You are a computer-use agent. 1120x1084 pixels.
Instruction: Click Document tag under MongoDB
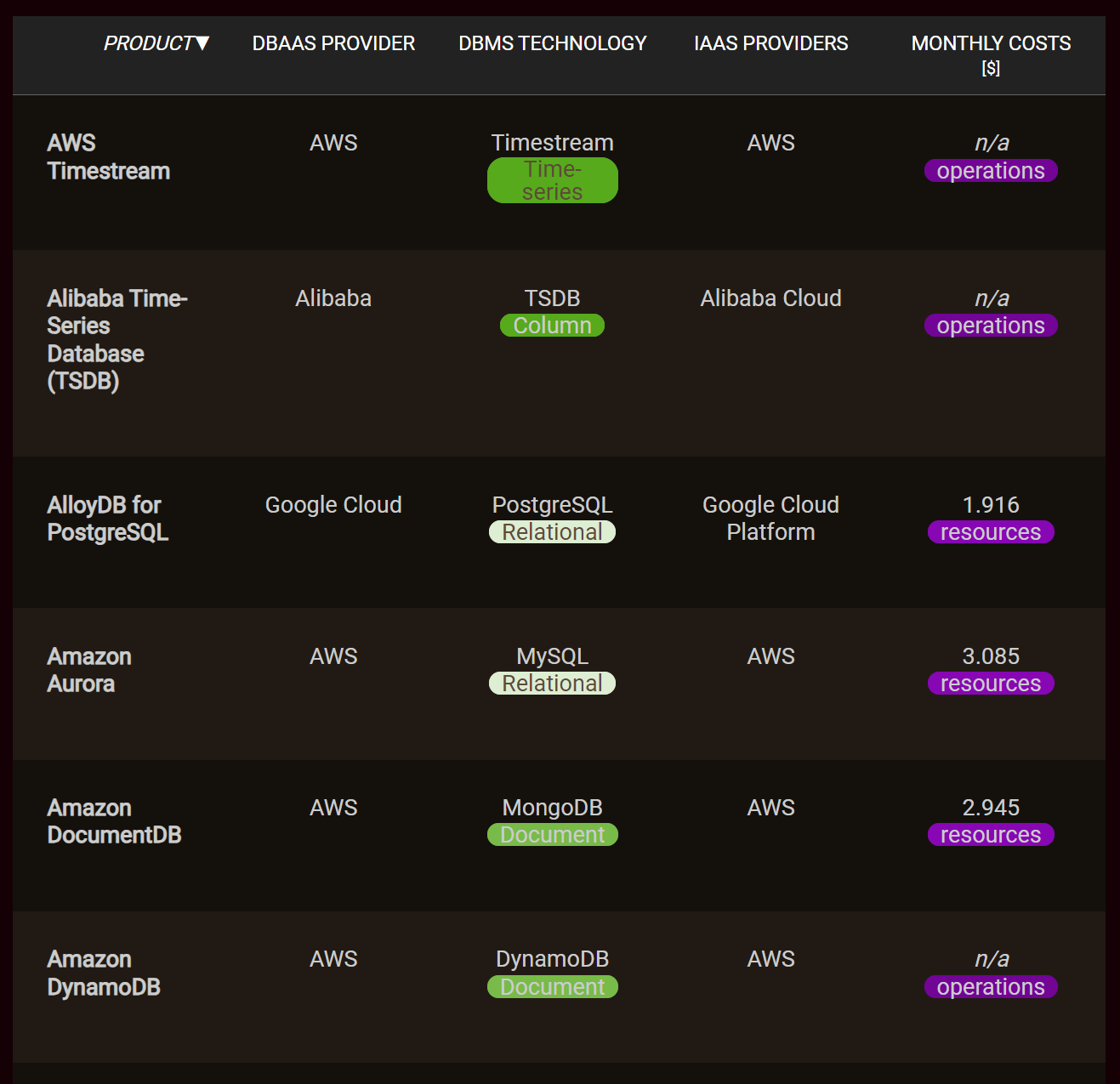[552, 835]
